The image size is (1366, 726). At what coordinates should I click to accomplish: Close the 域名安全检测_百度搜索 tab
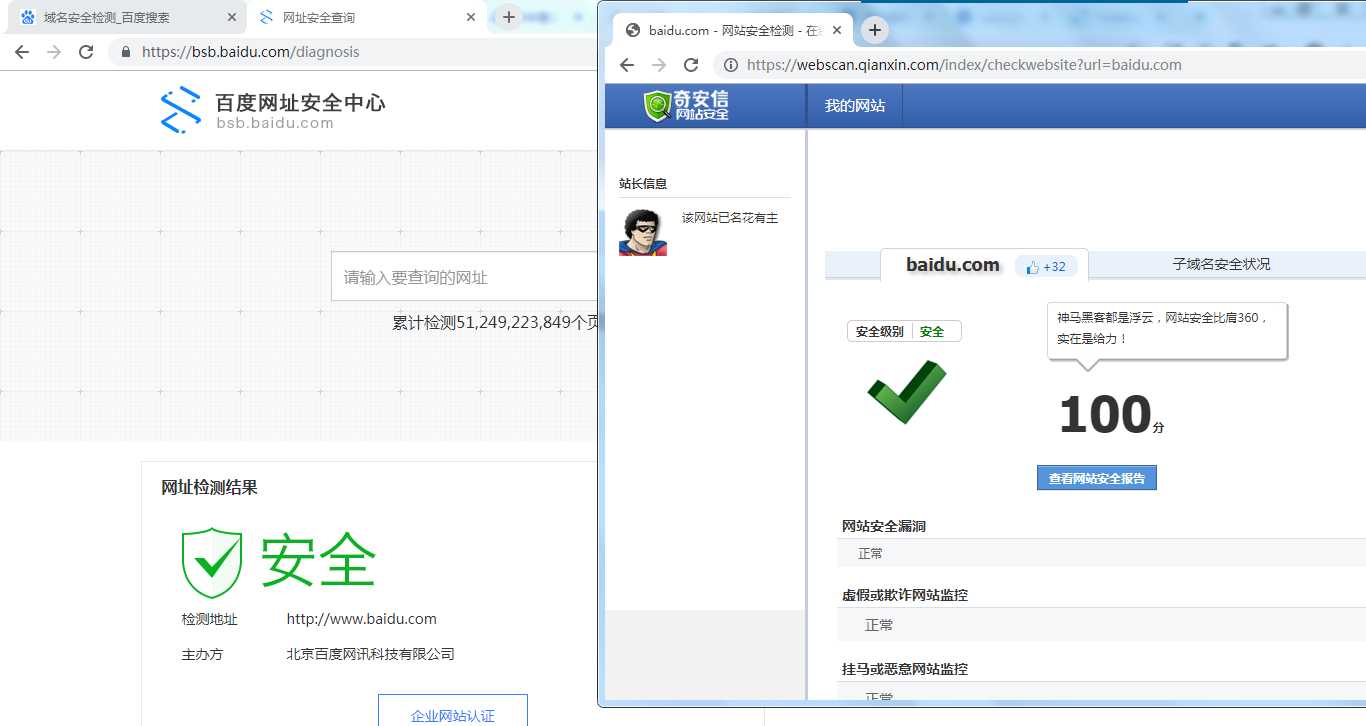coord(232,18)
